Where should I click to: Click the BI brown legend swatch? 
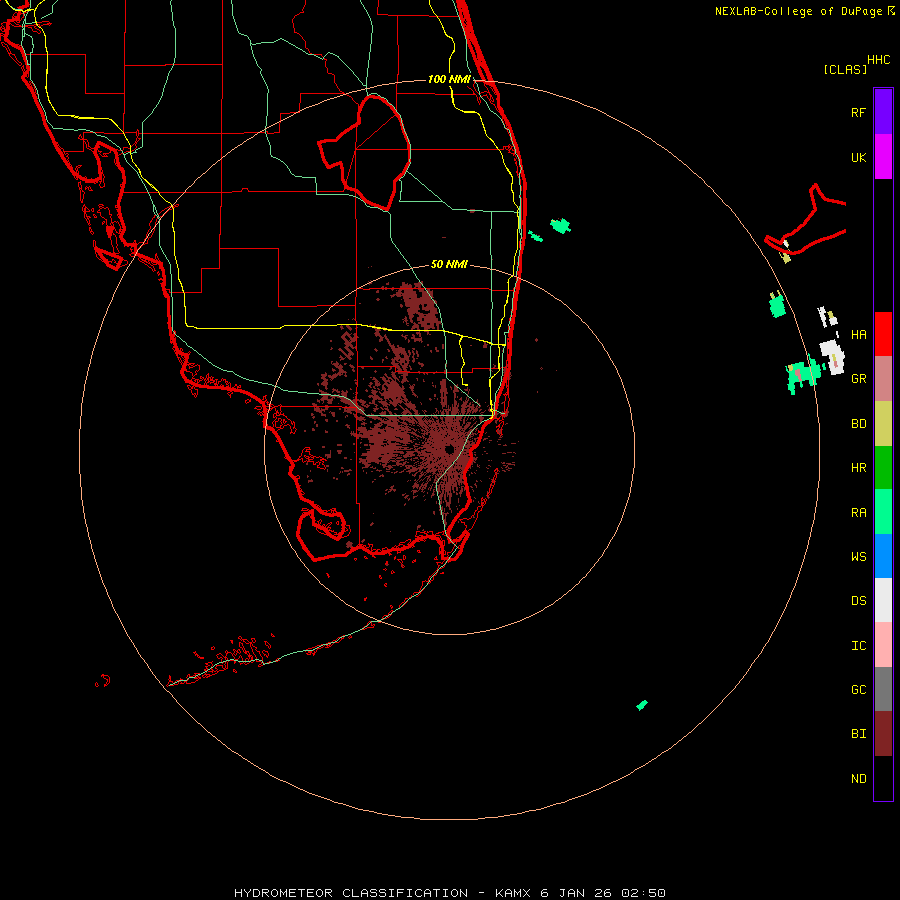883,734
